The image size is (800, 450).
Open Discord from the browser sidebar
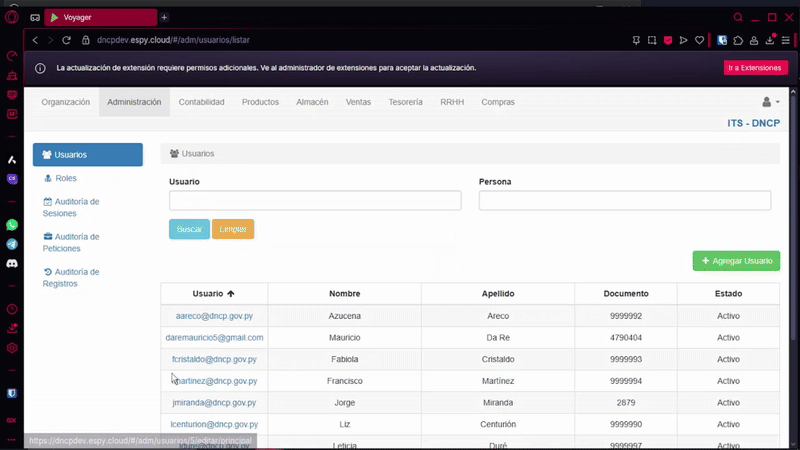click(x=12, y=263)
